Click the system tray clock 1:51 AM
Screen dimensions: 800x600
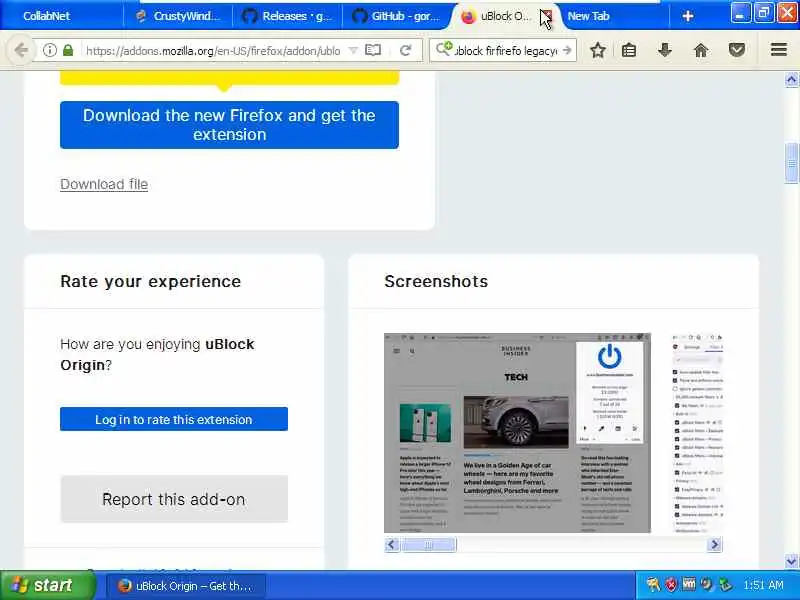[x=763, y=585]
